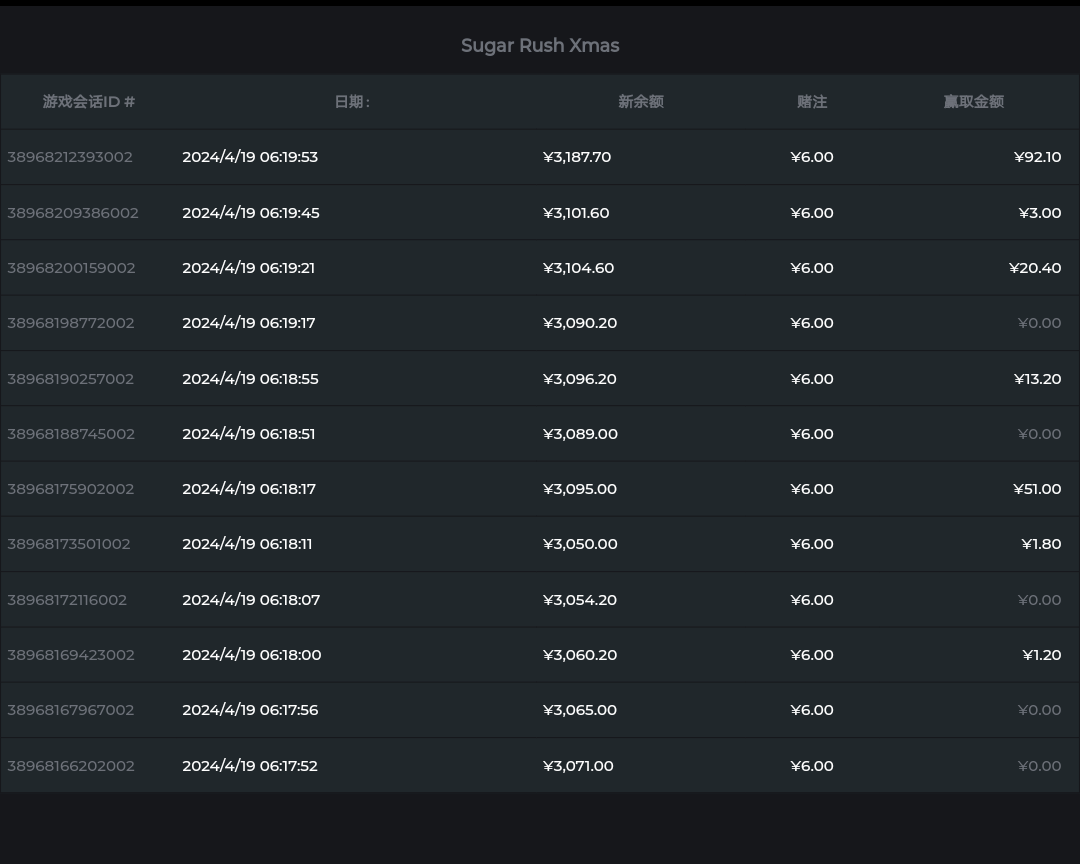Viewport: 1080px width, 864px height.
Task: Select date 2024/4/19 06:18:11
Action: pyautogui.click(x=247, y=544)
